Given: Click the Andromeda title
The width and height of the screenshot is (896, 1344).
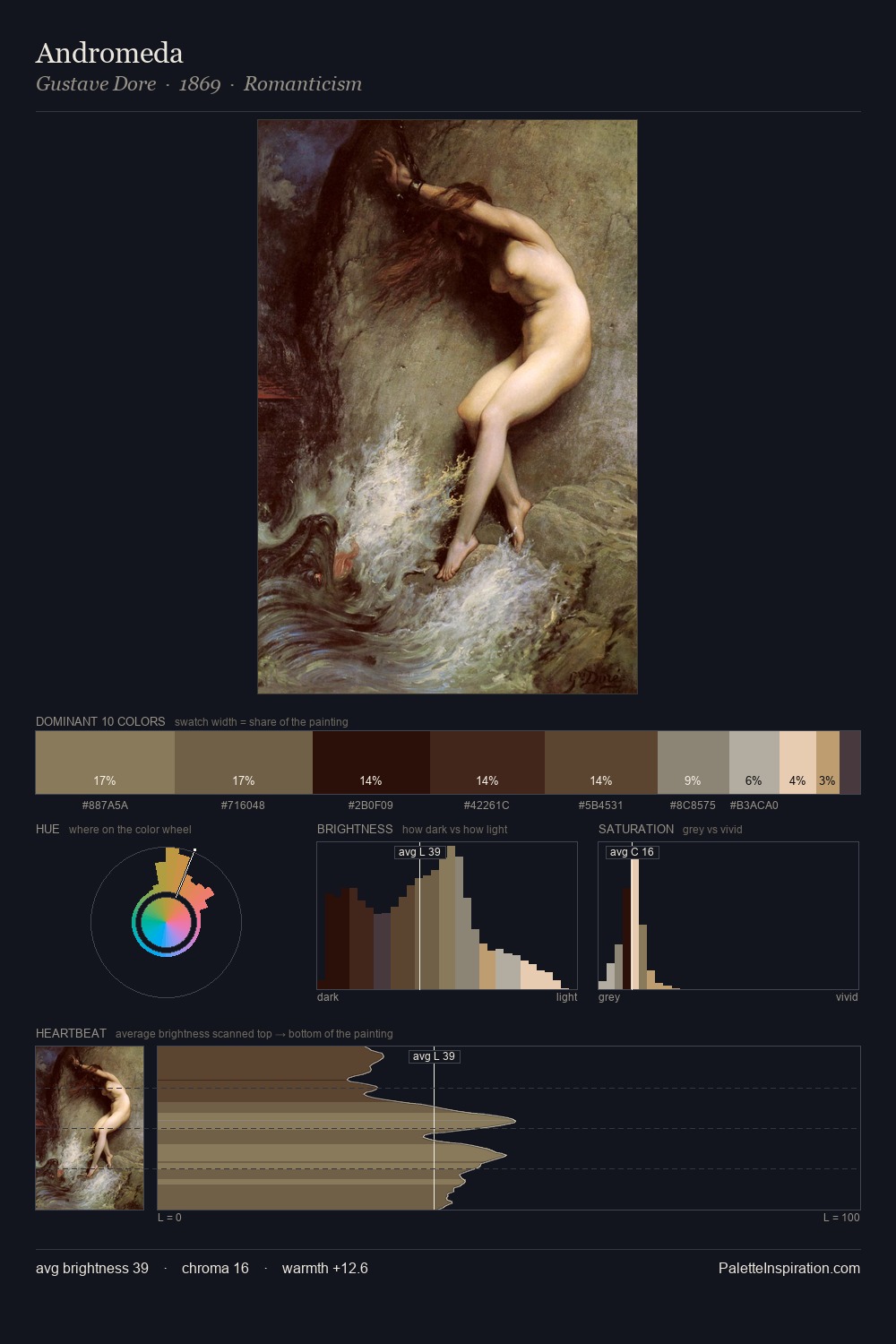Looking at the screenshot, I should 109,53.
